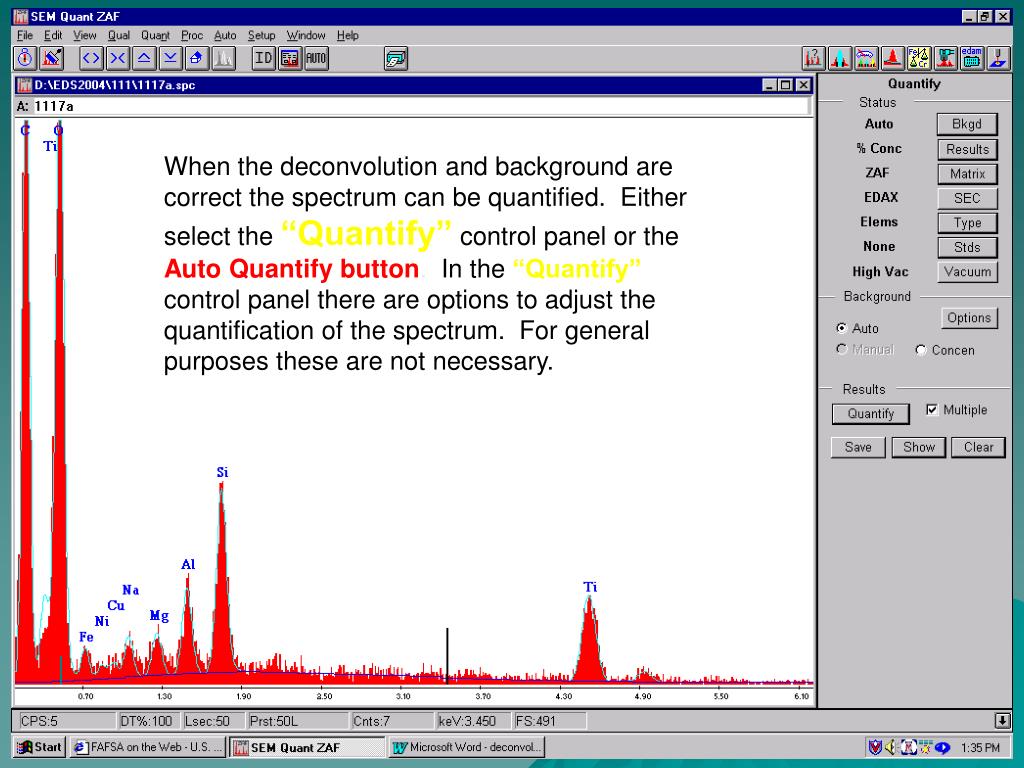
Task: Click the Bkgd button
Action: point(967,124)
